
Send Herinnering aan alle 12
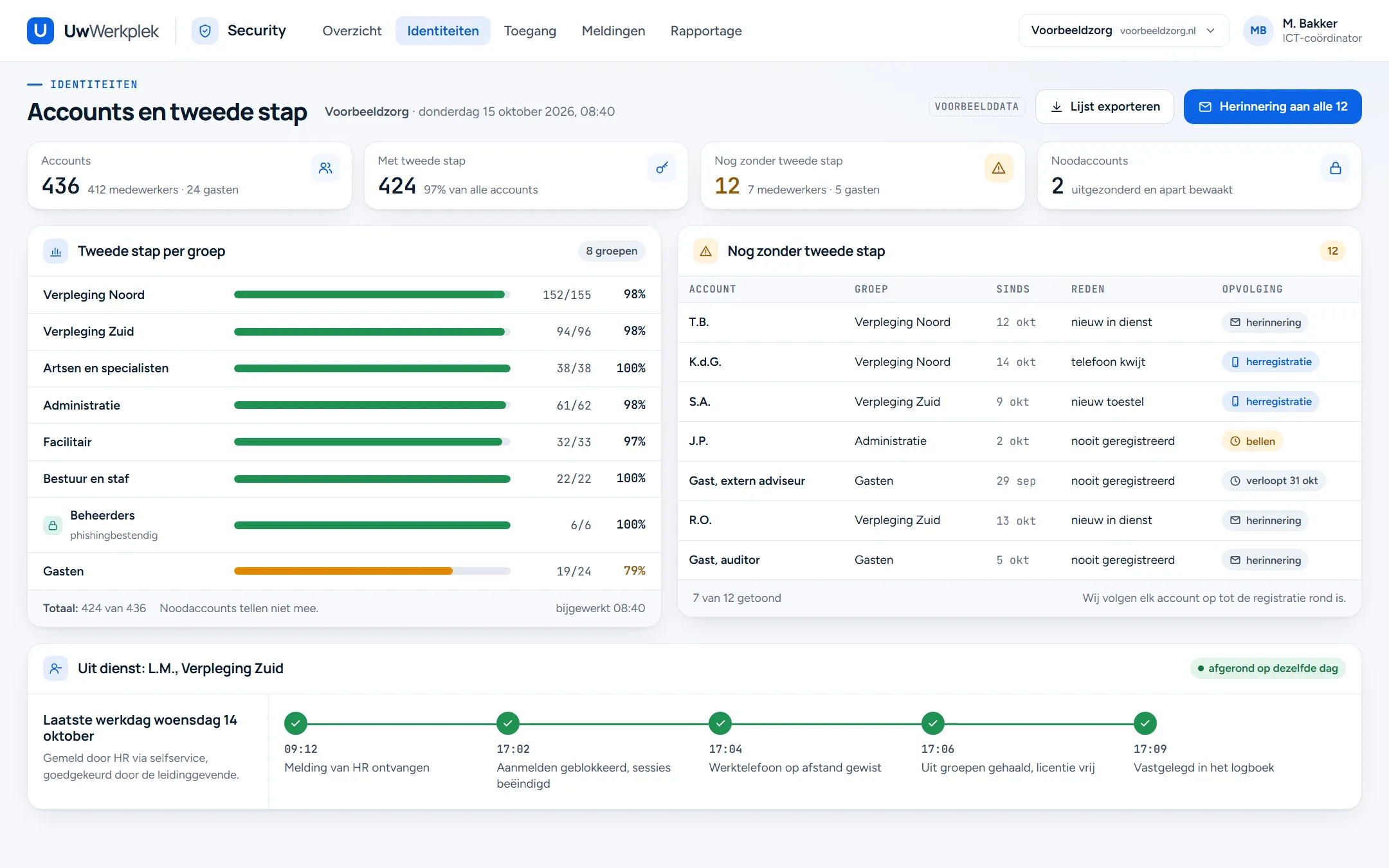[1273, 107]
